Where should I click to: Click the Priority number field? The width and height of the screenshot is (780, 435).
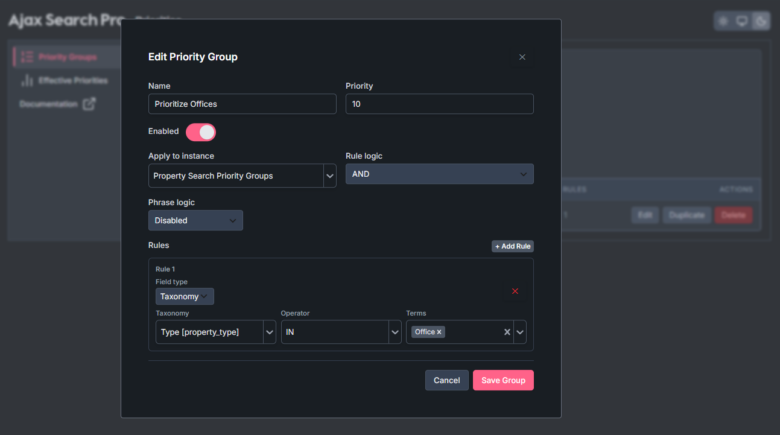click(x=439, y=104)
